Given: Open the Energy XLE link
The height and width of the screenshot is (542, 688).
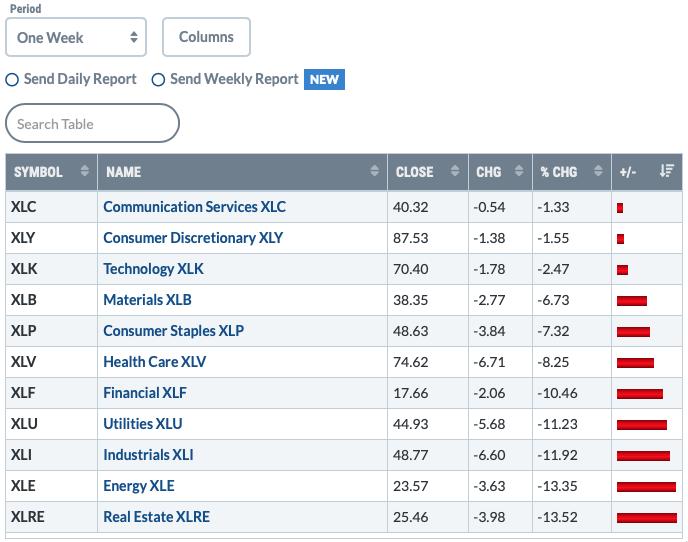Looking at the screenshot, I should coord(139,486).
